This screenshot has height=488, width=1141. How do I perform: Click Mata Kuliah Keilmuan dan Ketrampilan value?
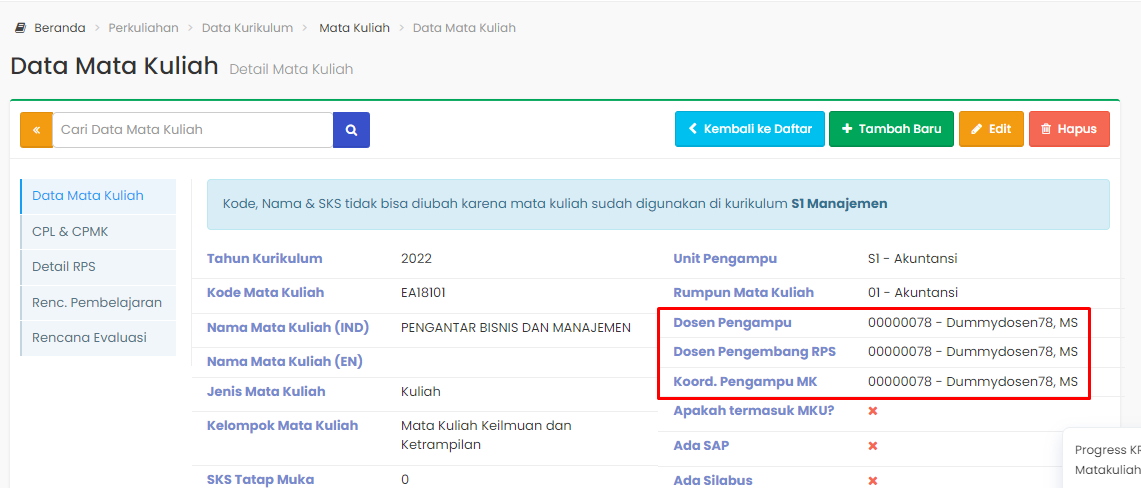[x=486, y=435]
